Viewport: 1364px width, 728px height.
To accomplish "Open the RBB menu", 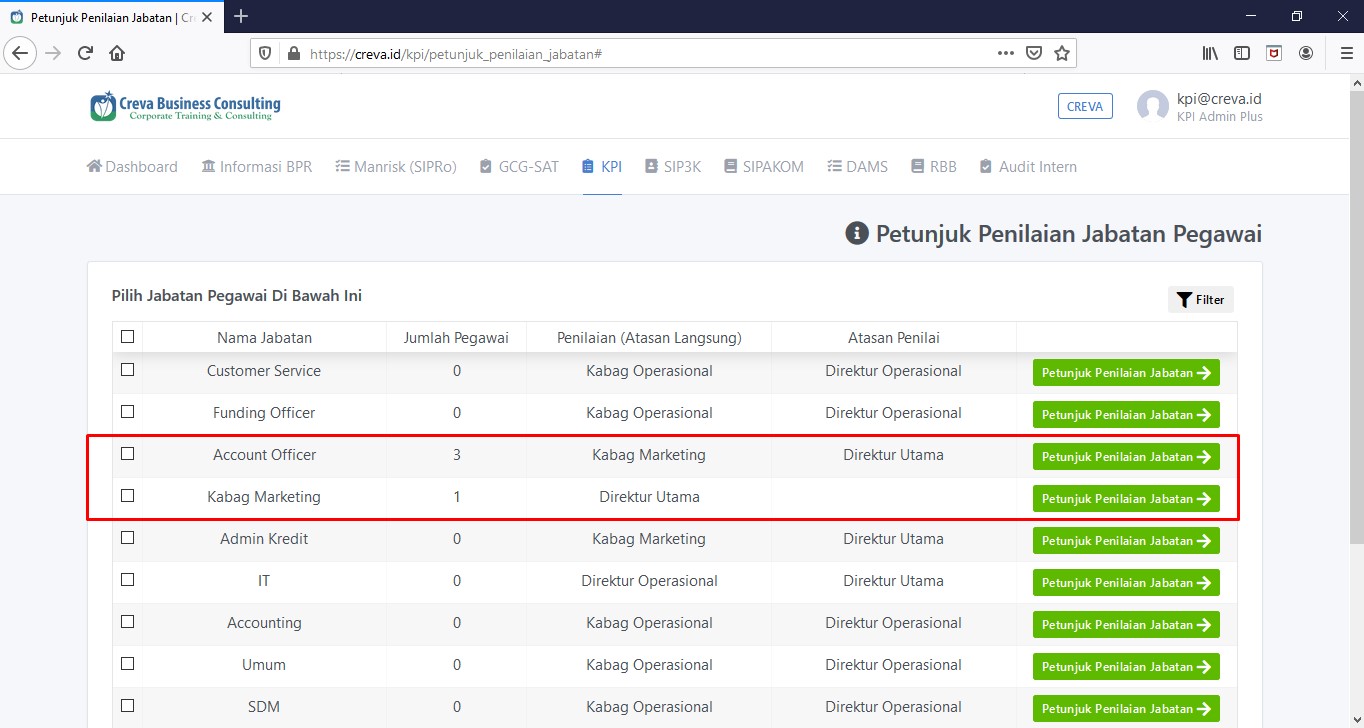I will (934, 167).
